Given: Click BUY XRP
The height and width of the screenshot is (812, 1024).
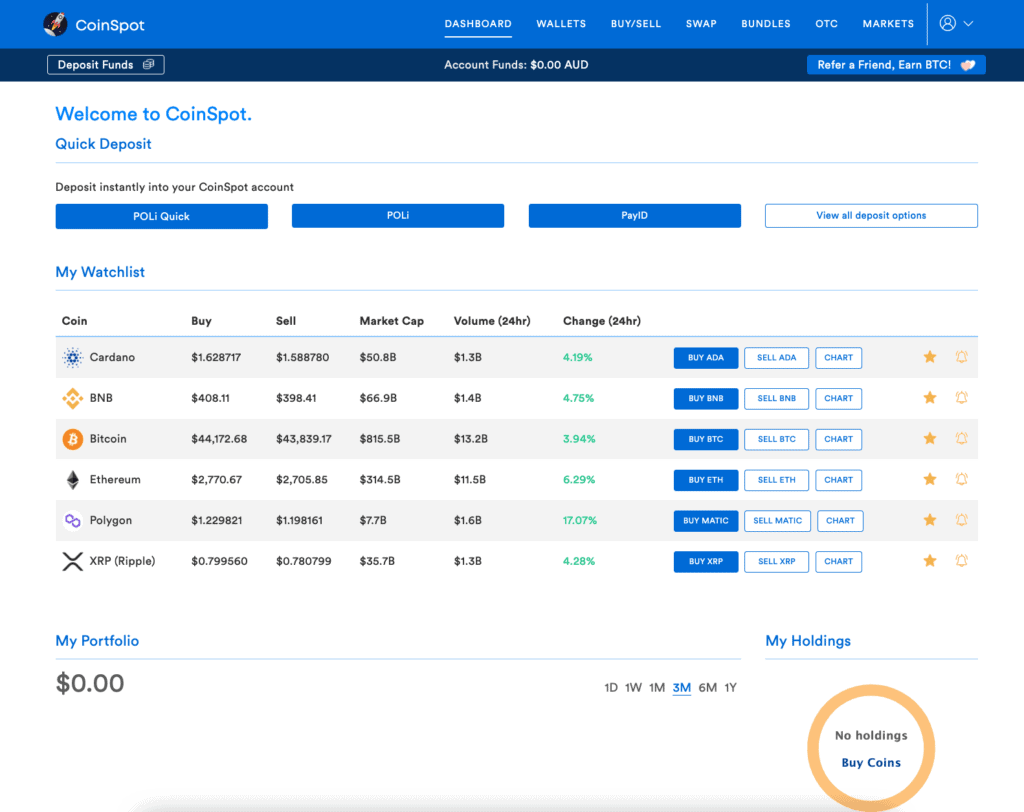Looking at the screenshot, I should coord(706,562).
